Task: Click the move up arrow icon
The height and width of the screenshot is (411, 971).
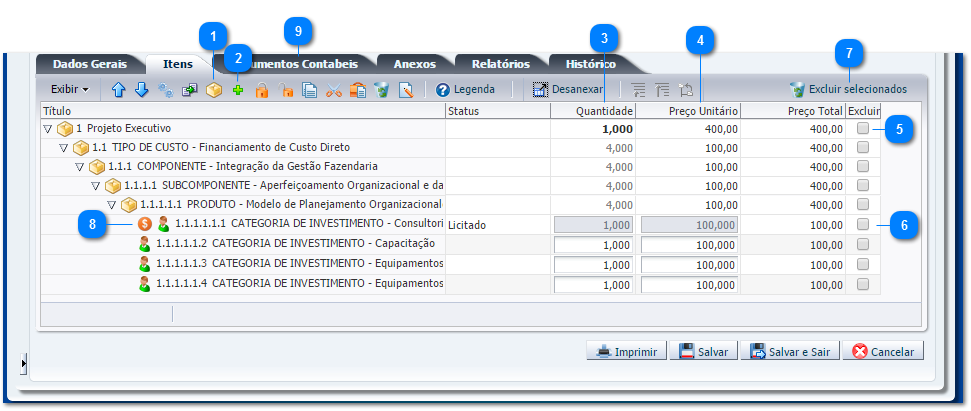Action: tap(118, 90)
